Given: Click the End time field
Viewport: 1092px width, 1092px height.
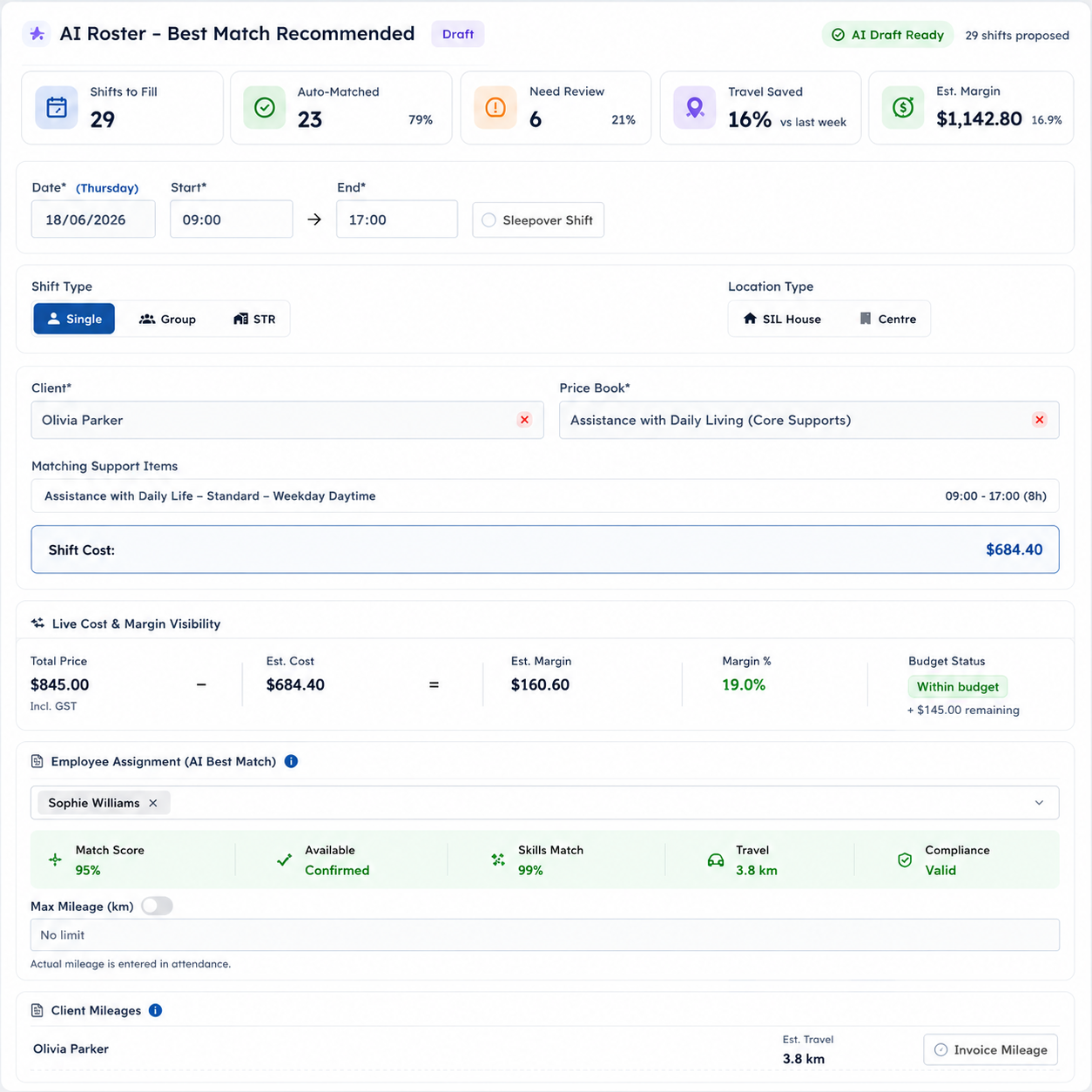Looking at the screenshot, I should (397, 219).
